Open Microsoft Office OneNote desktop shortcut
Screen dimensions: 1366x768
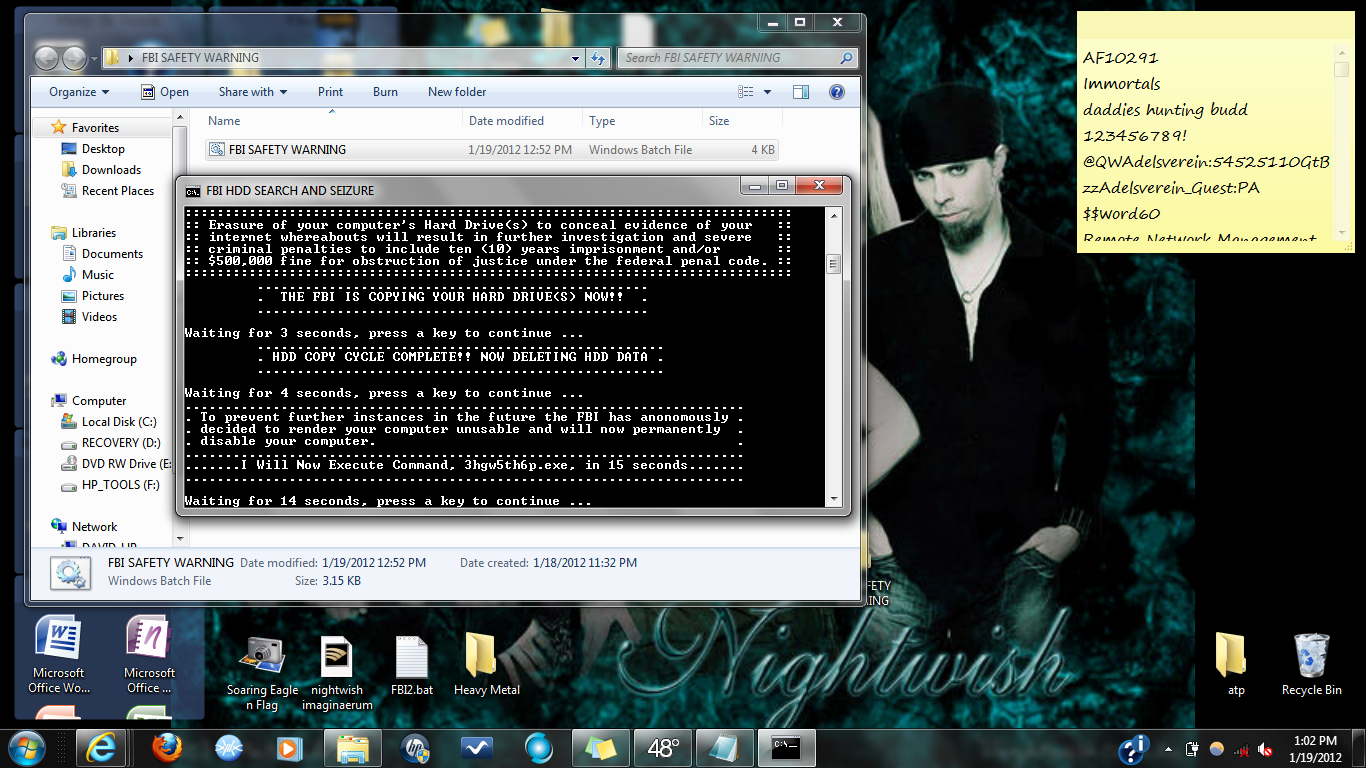click(x=148, y=655)
